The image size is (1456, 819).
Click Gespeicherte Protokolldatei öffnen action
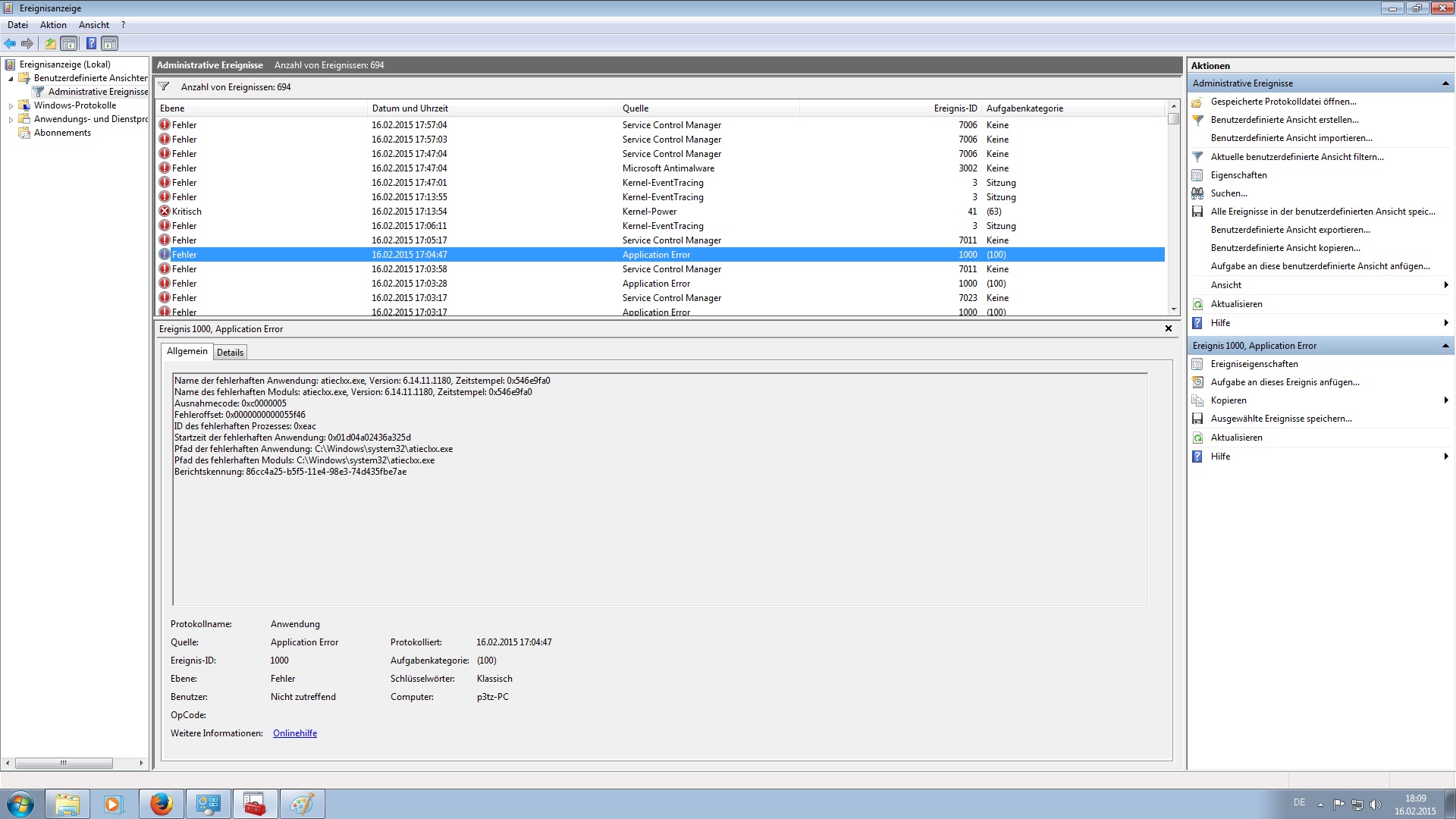point(1283,102)
